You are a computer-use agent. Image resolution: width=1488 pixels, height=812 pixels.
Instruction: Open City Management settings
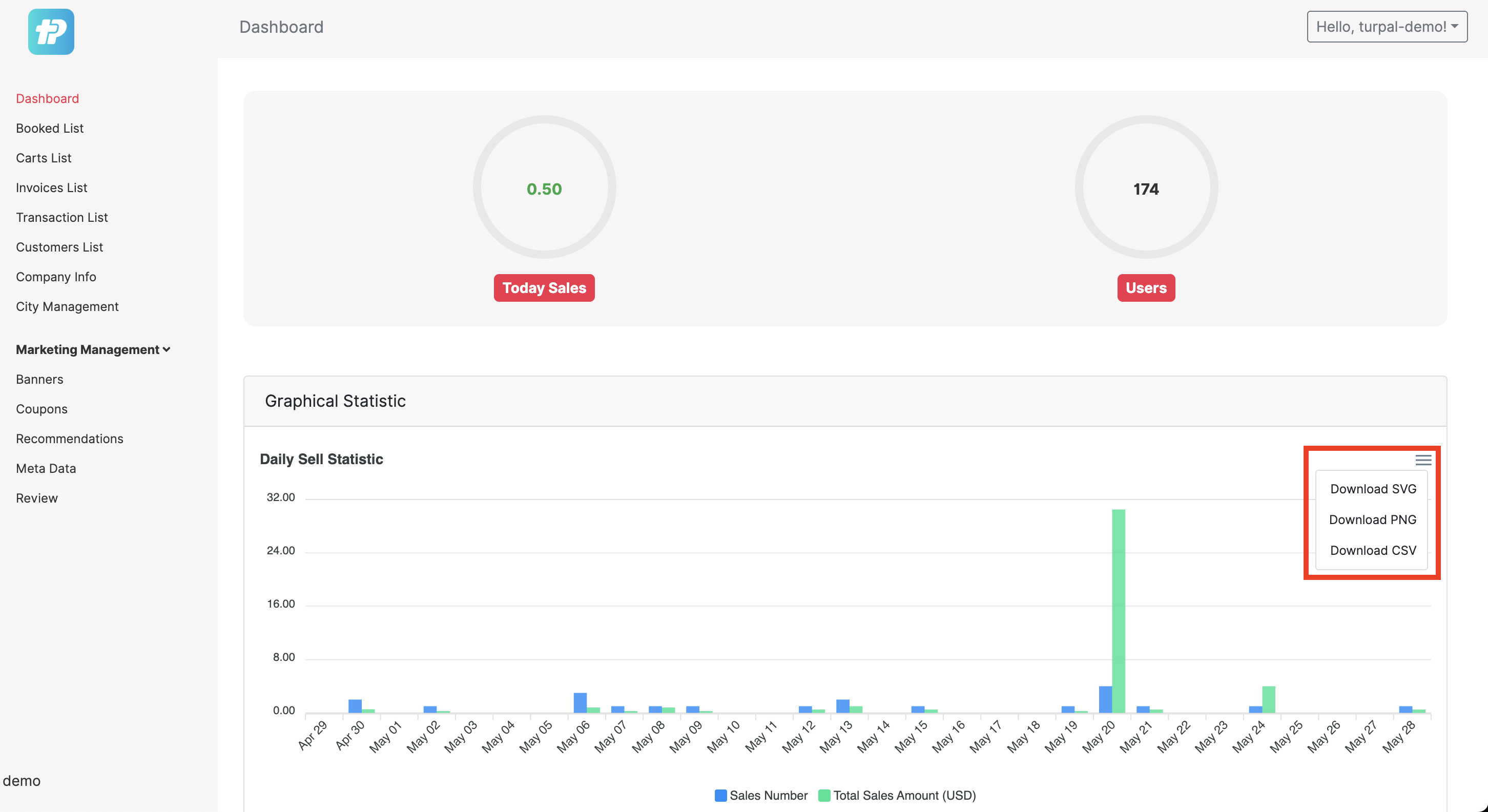(x=67, y=306)
